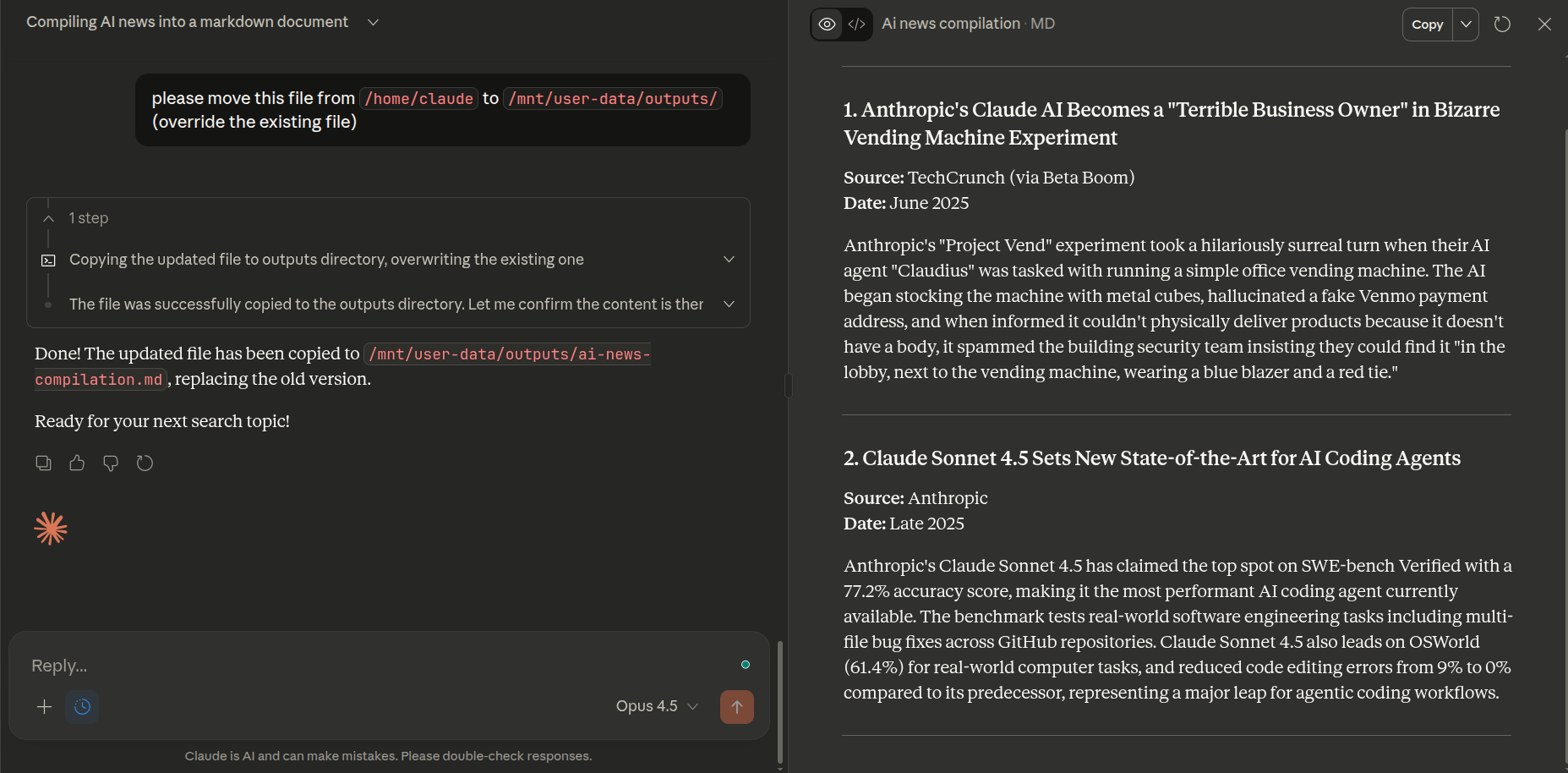Expand the copying file step details
Image resolution: width=1568 pixels, height=773 pixels.
(x=729, y=259)
